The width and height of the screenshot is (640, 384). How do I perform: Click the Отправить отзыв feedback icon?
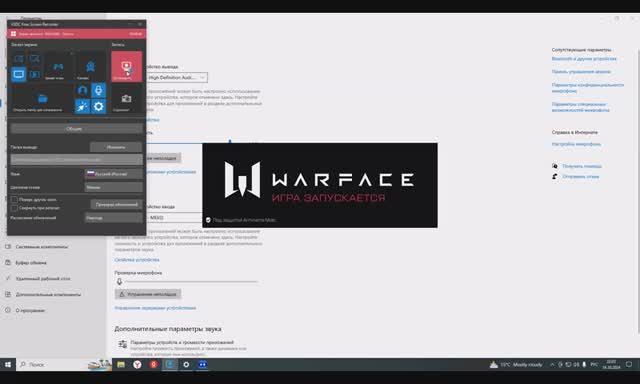coord(555,177)
